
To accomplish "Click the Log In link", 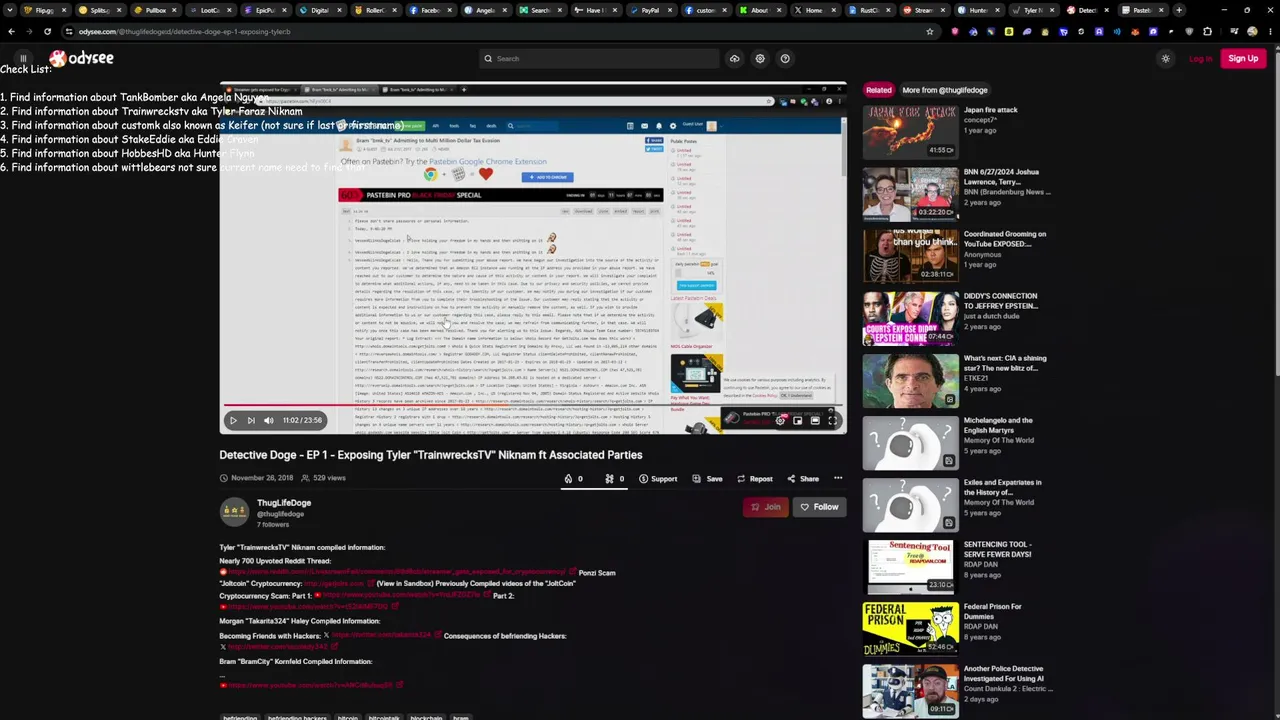I will 1200,59.
